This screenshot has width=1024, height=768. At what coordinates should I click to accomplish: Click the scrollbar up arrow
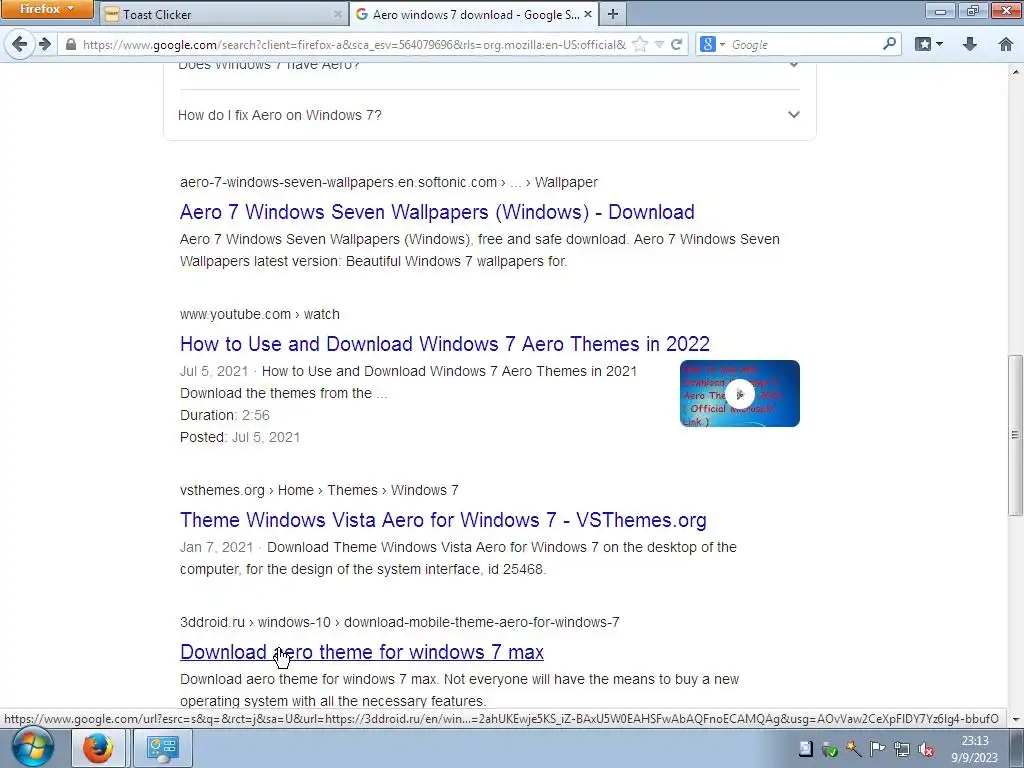tap(1016, 71)
